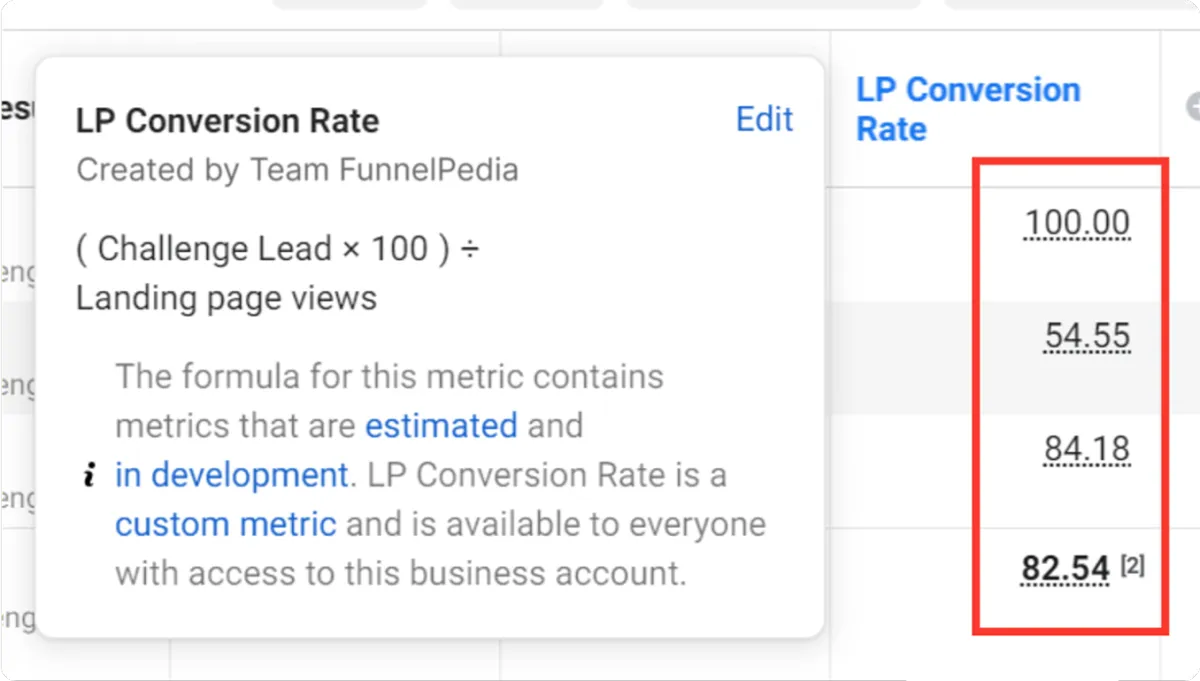Click the tooltip title 'LP Conversion Rate'
Image resolution: width=1200 pixels, height=681 pixels.
(x=227, y=121)
